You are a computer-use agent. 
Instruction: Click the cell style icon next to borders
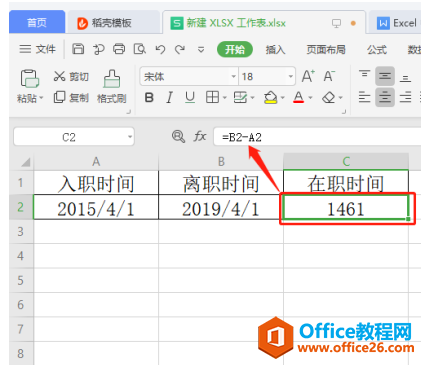240,98
